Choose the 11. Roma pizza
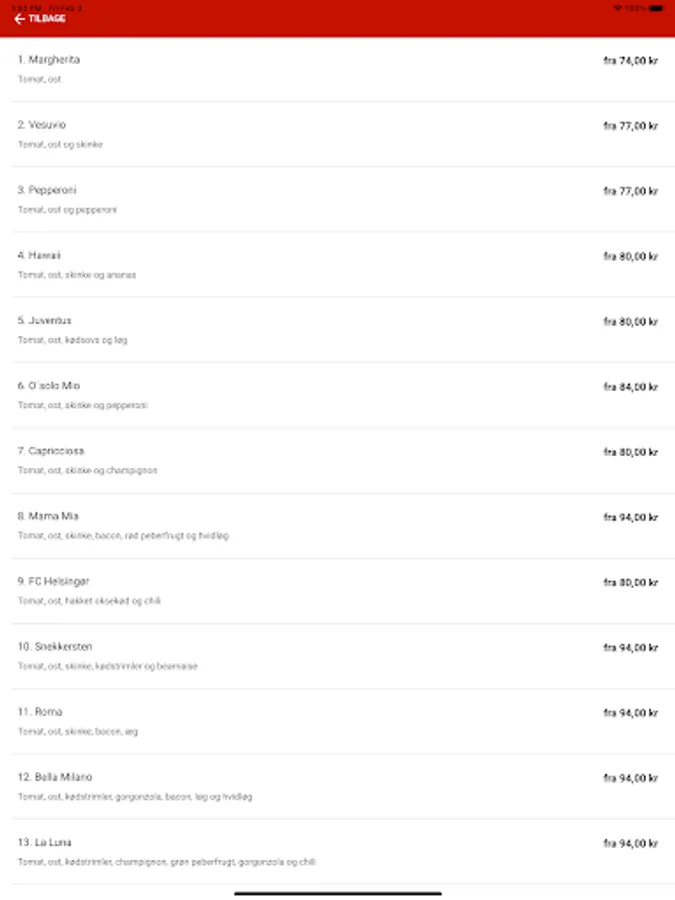Image resolution: width=675 pixels, height=900 pixels. coord(338,721)
